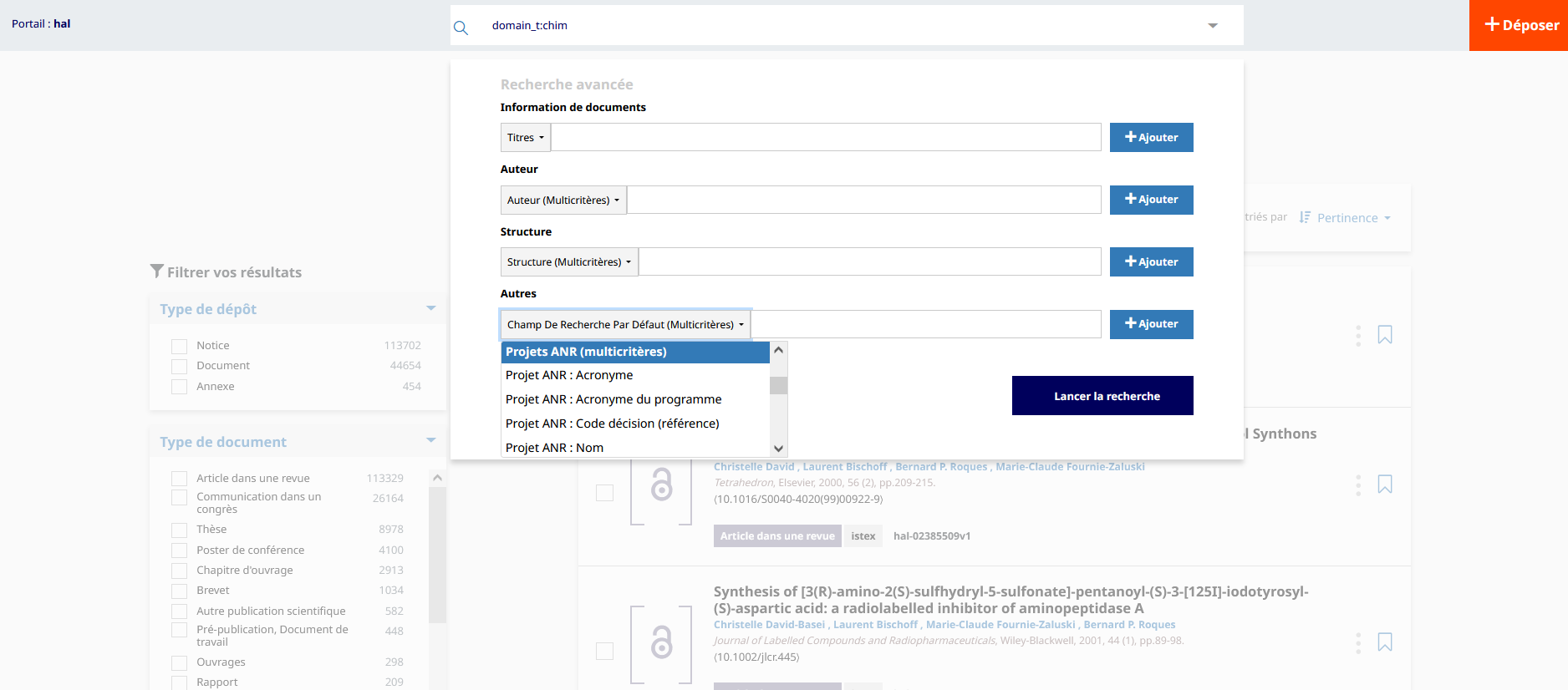
Task: Bookmark the Labelled Compounds article result
Action: click(x=1385, y=642)
